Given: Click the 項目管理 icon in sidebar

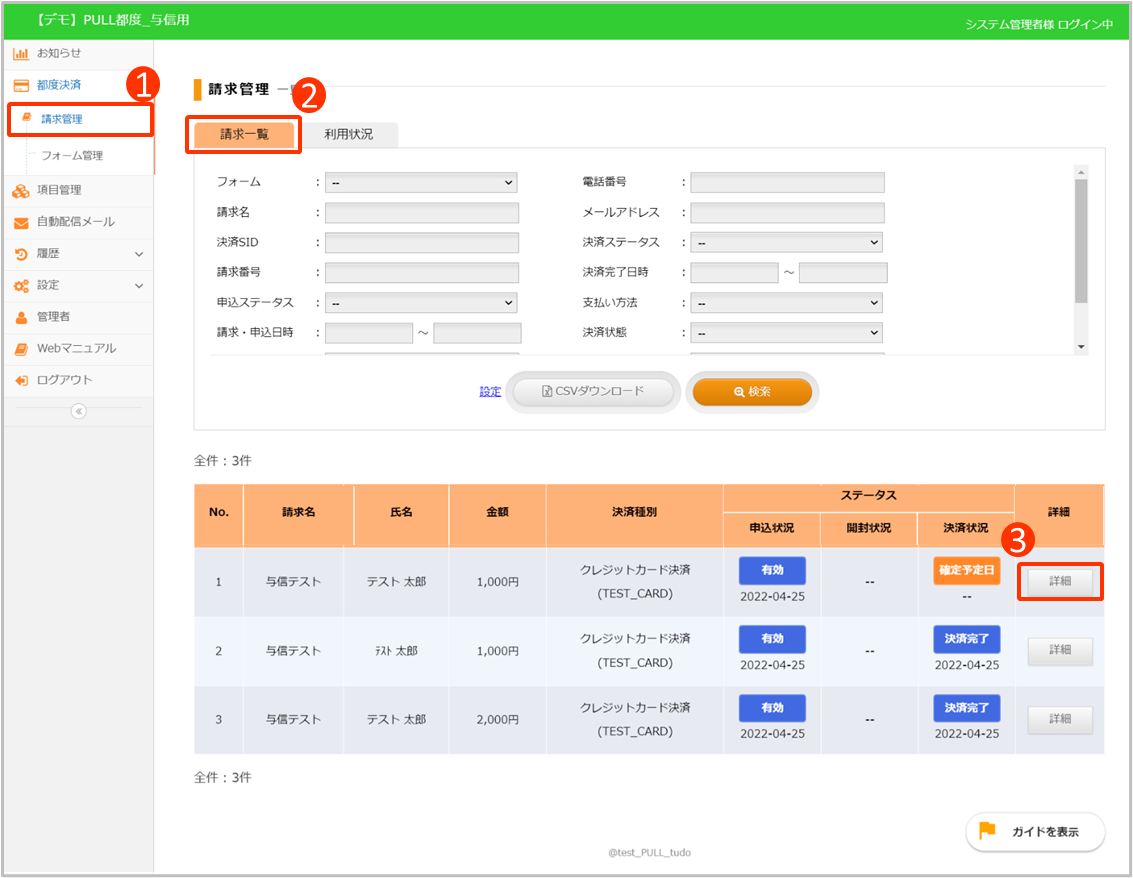Looking at the screenshot, I should coord(21,191).
